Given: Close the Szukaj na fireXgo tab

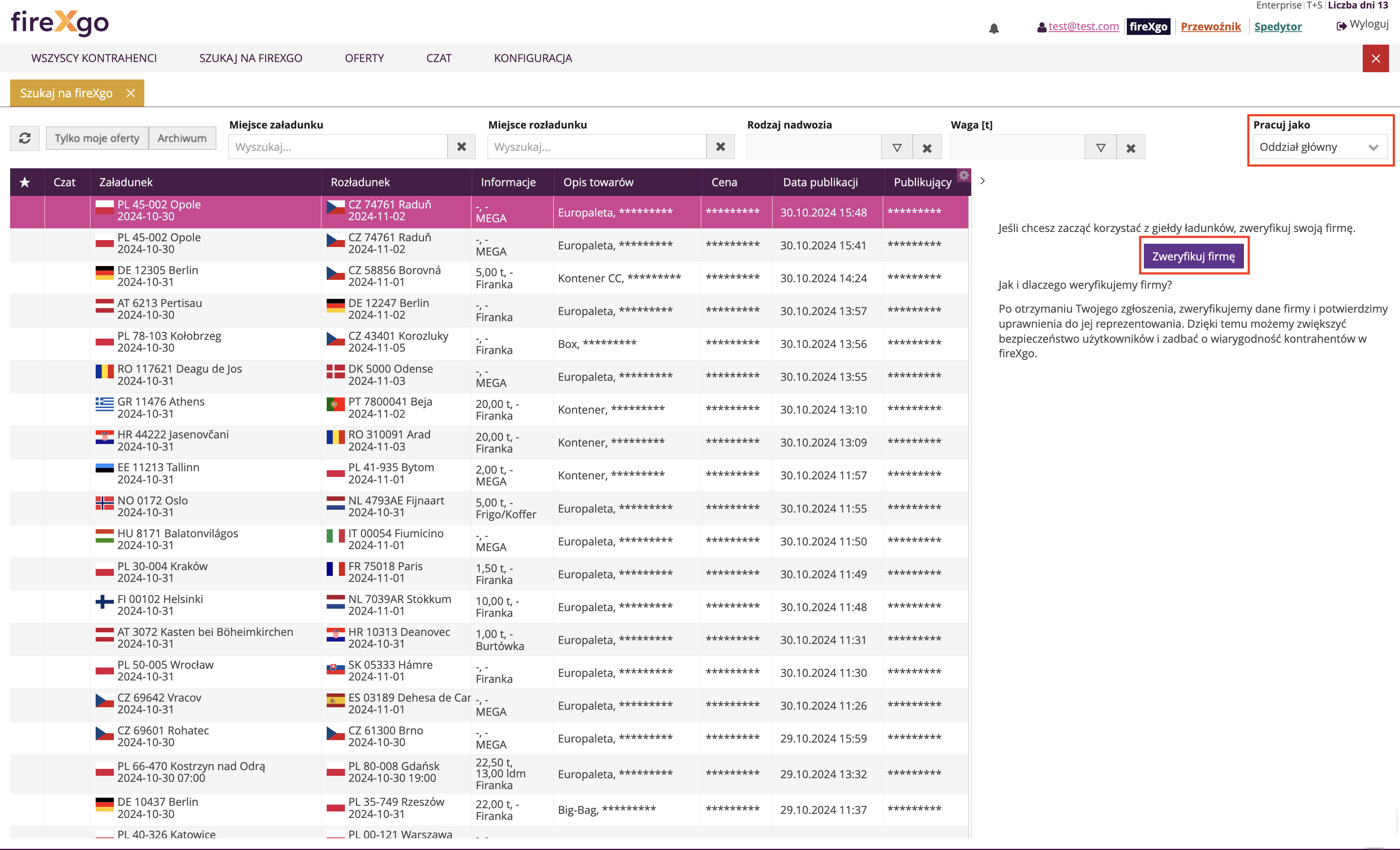Looking at the screenshot, I should pos(131,93).
